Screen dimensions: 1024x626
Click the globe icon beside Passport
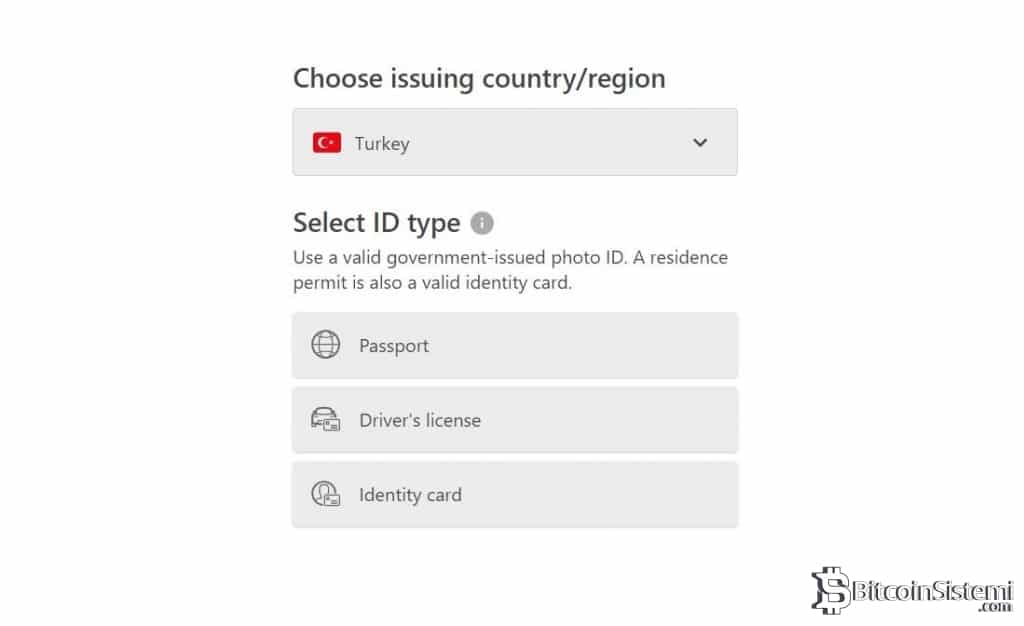coord(326,345)
